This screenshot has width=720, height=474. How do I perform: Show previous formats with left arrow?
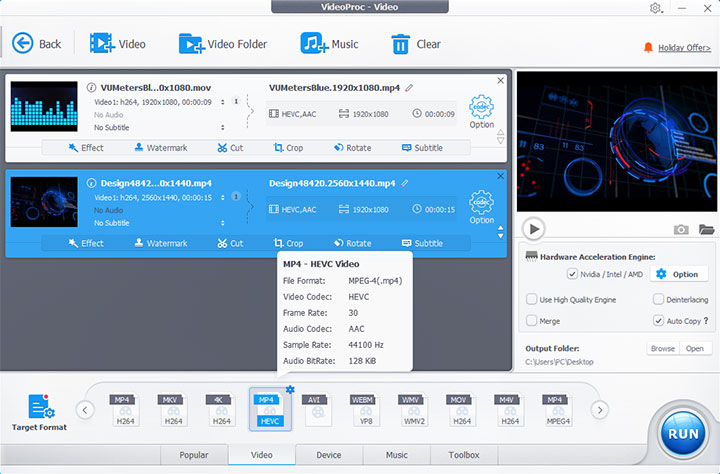[x=85, y=410]
